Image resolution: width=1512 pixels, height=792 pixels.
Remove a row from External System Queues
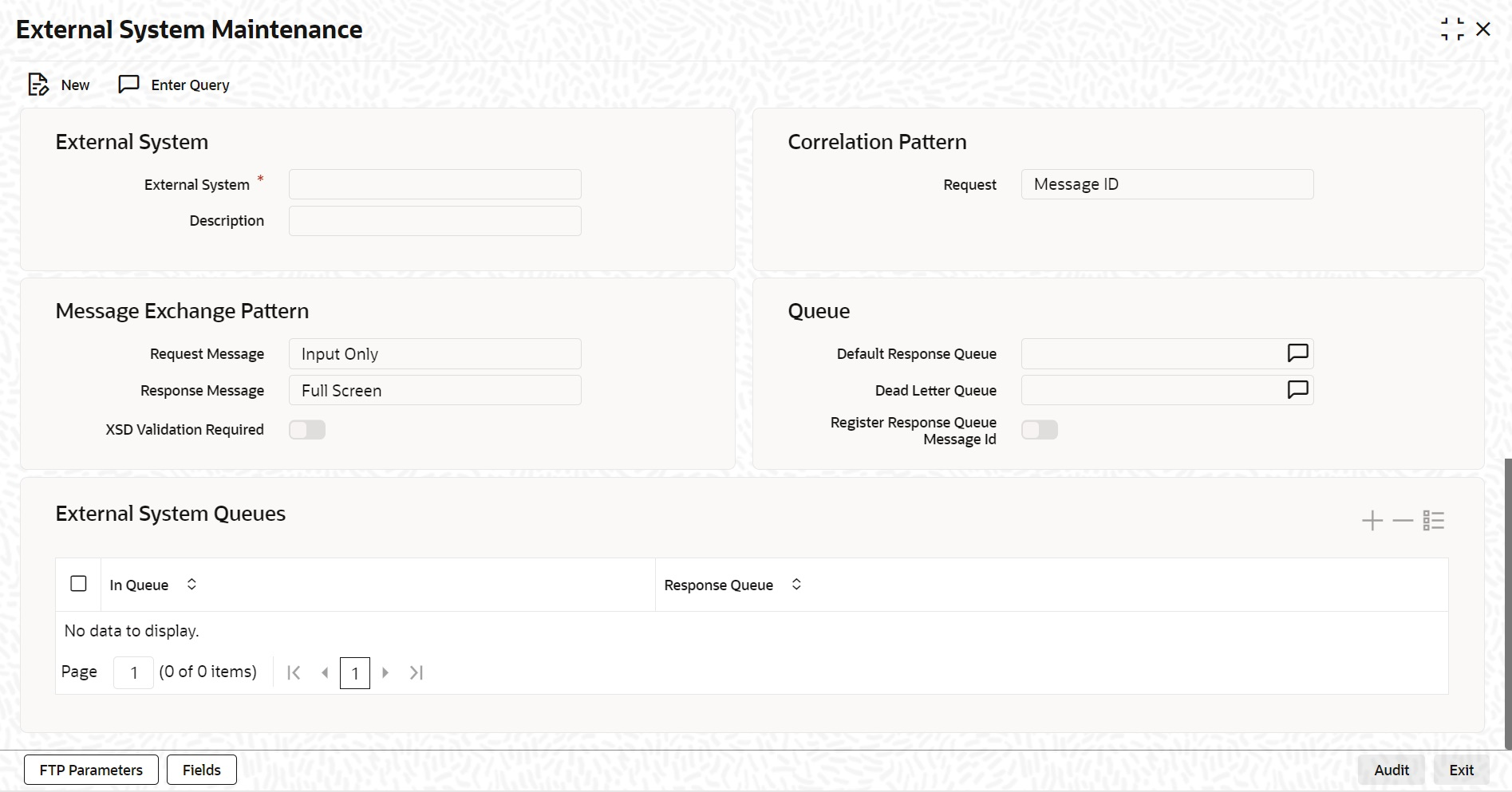(1402, 521)
